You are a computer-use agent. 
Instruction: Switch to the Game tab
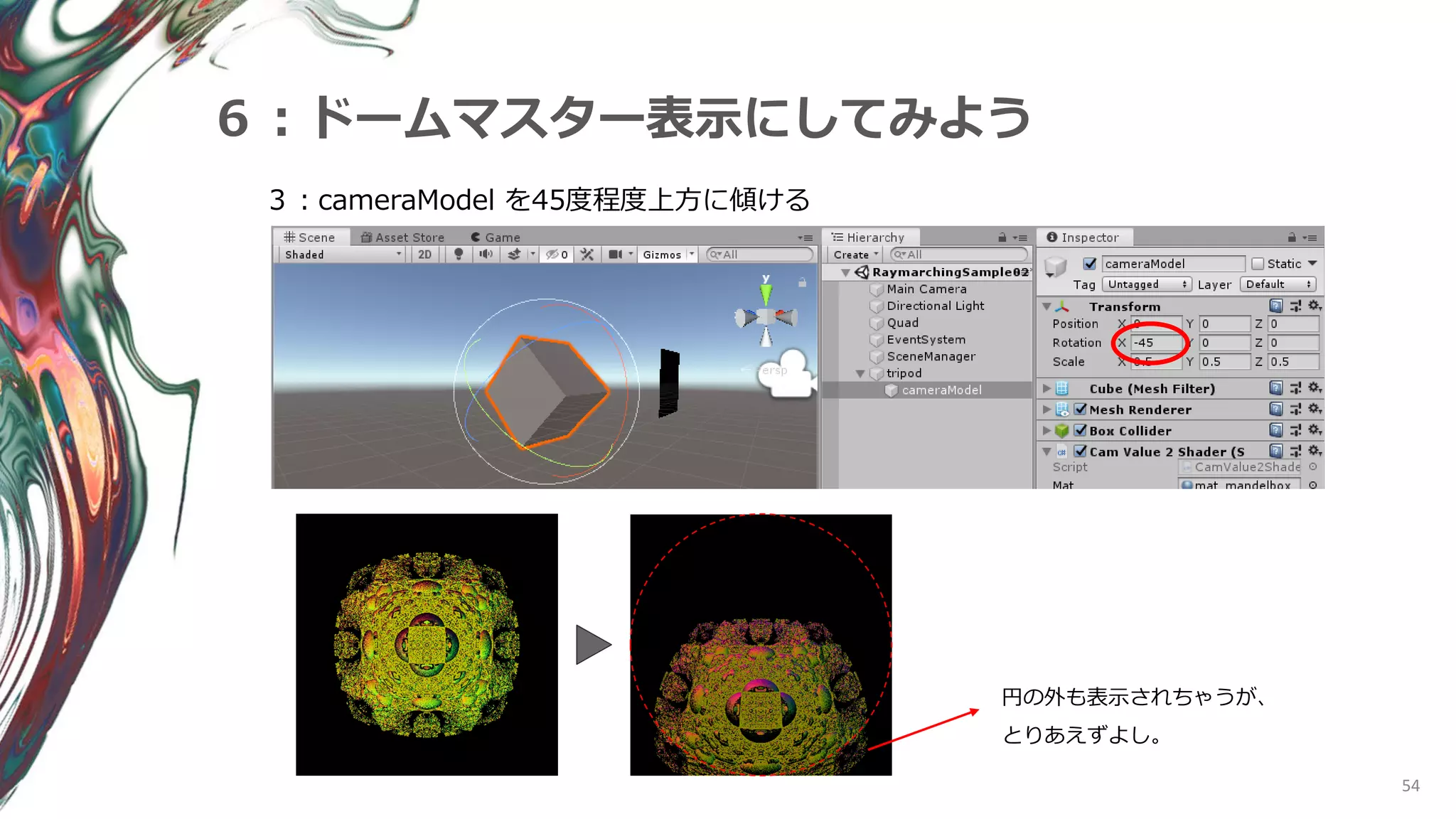pyautogui.click(x=496, y=237)
